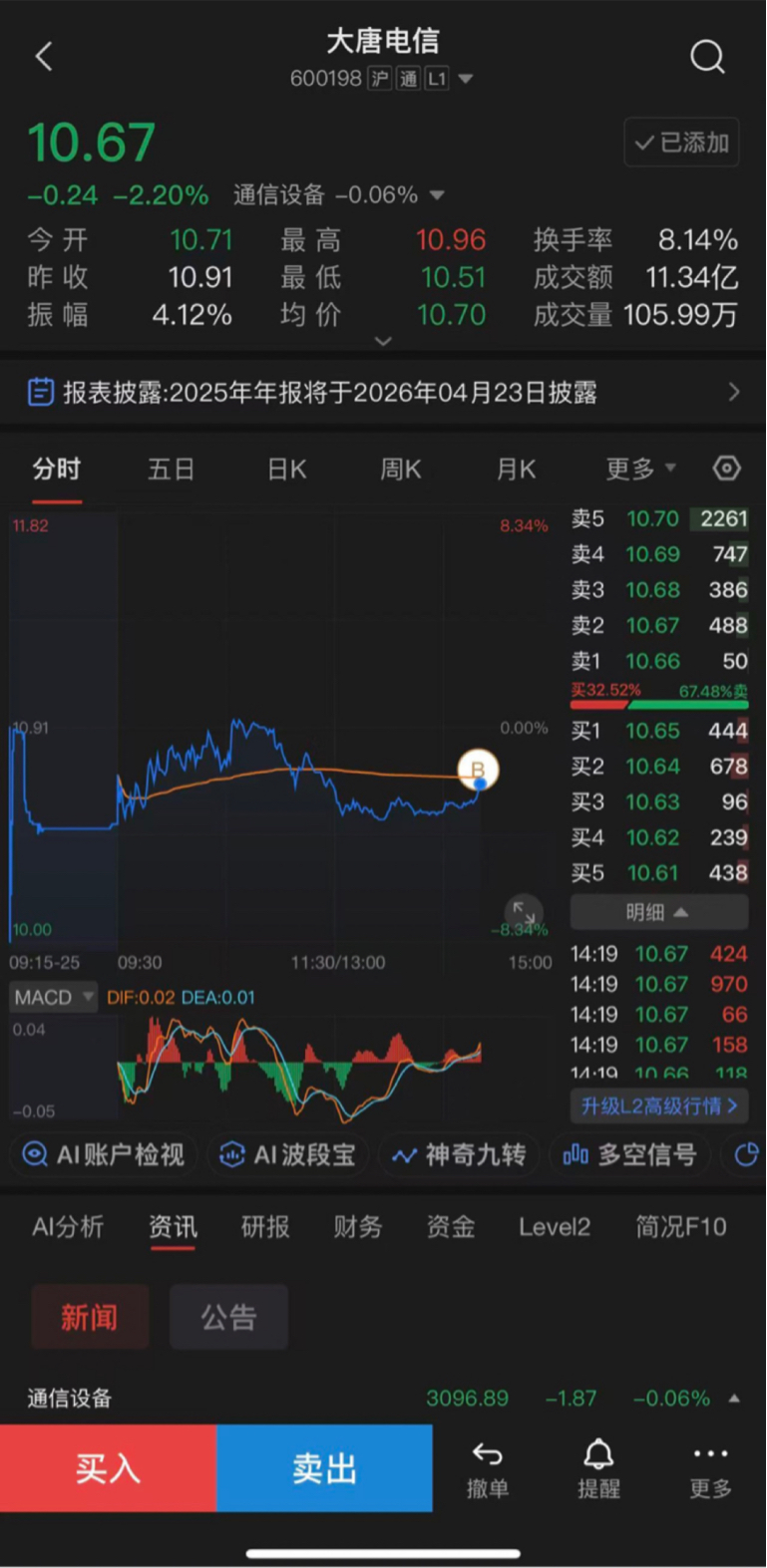Tap 买4 order row at 10.62
The image size is (767, 1568).
pyautogui.click(x=659, y=837)
